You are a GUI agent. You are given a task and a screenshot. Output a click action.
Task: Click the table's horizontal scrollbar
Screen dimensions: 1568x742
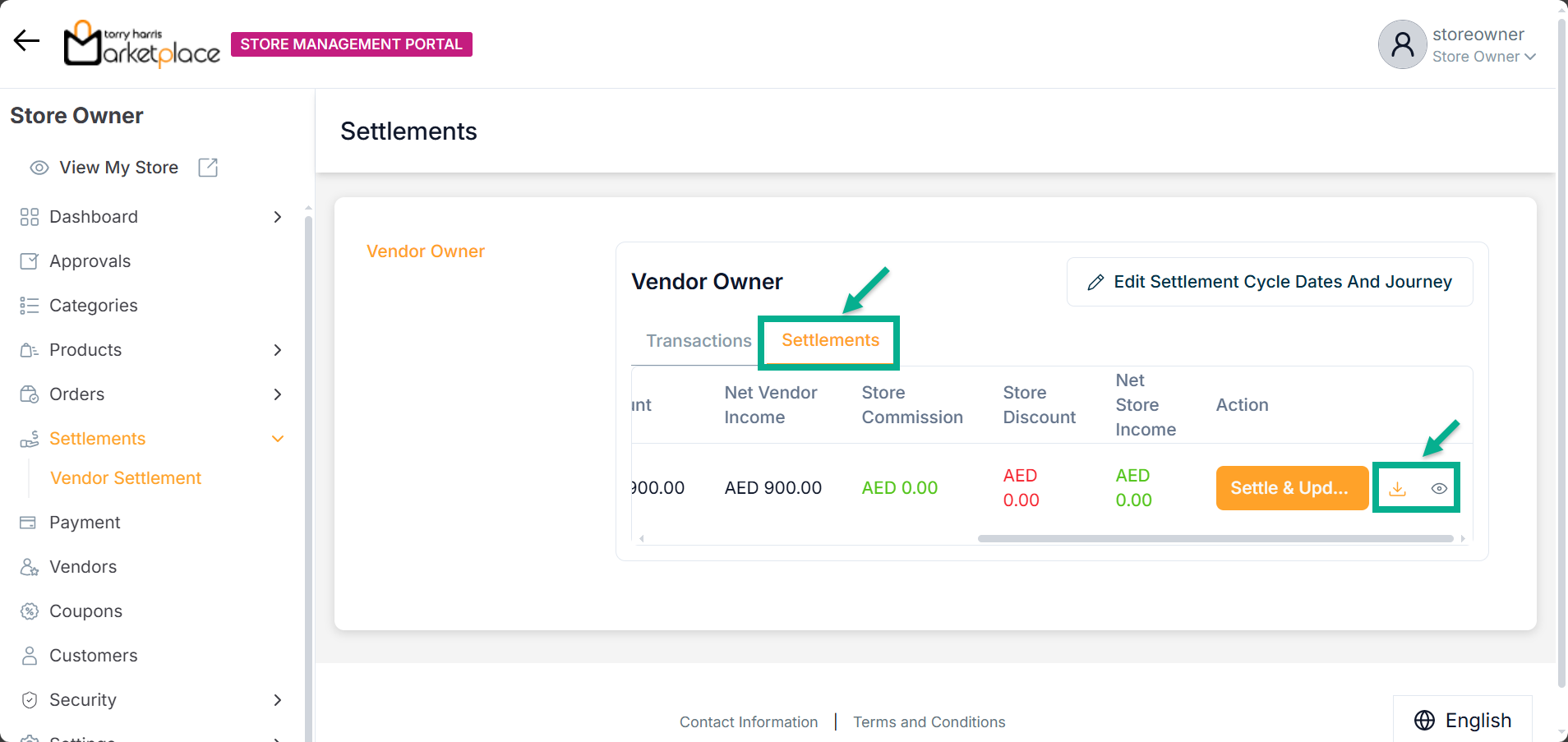[x=1215, y=539]
